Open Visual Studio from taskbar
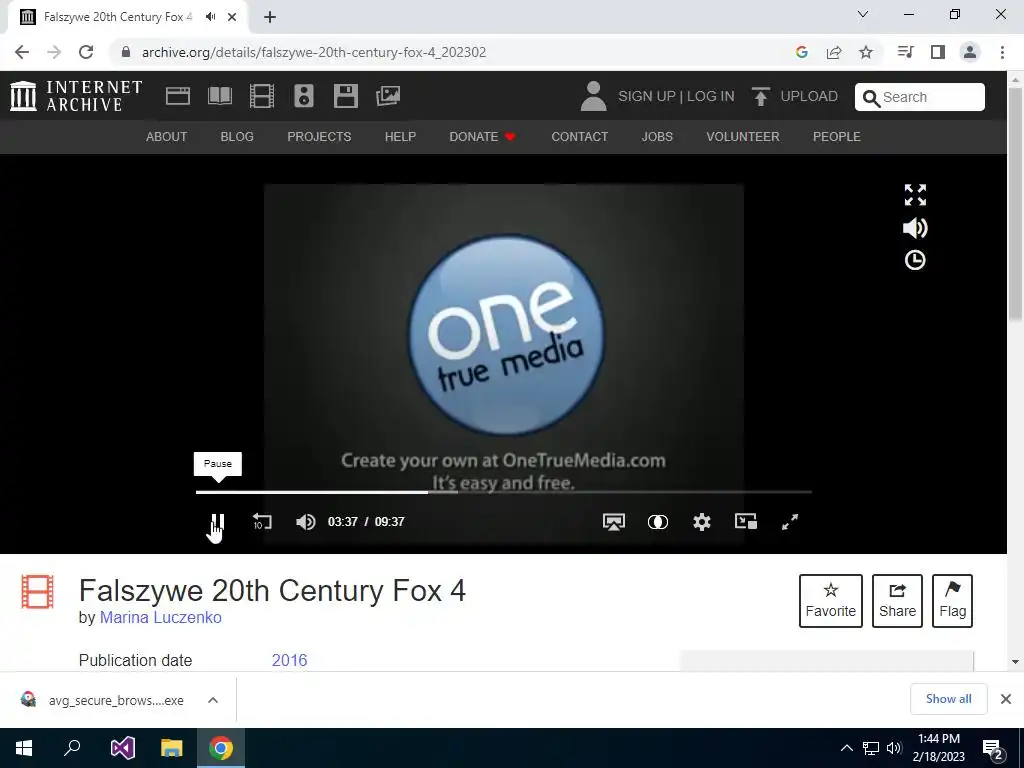The width and height of the screenshot is (1024, 768). pos(123,748)
